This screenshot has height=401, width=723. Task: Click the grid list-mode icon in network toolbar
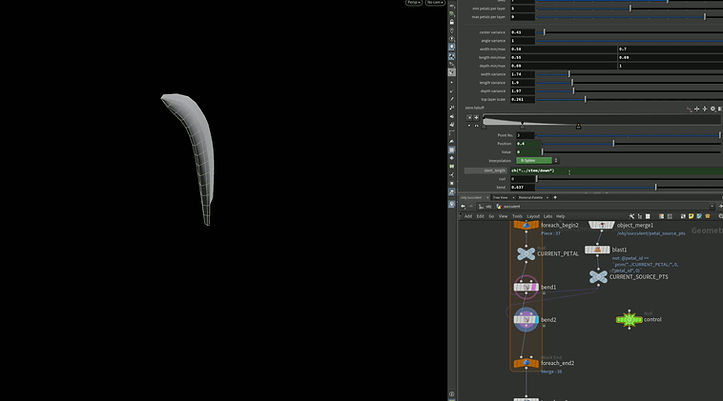[x=648, y=216]
